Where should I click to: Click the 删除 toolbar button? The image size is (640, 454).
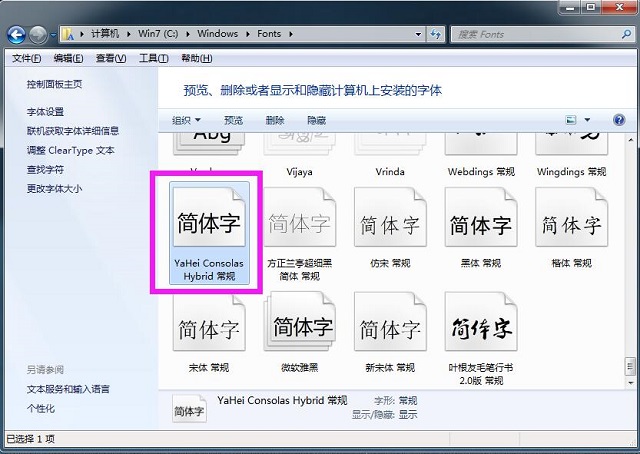[x=275, y=120]
